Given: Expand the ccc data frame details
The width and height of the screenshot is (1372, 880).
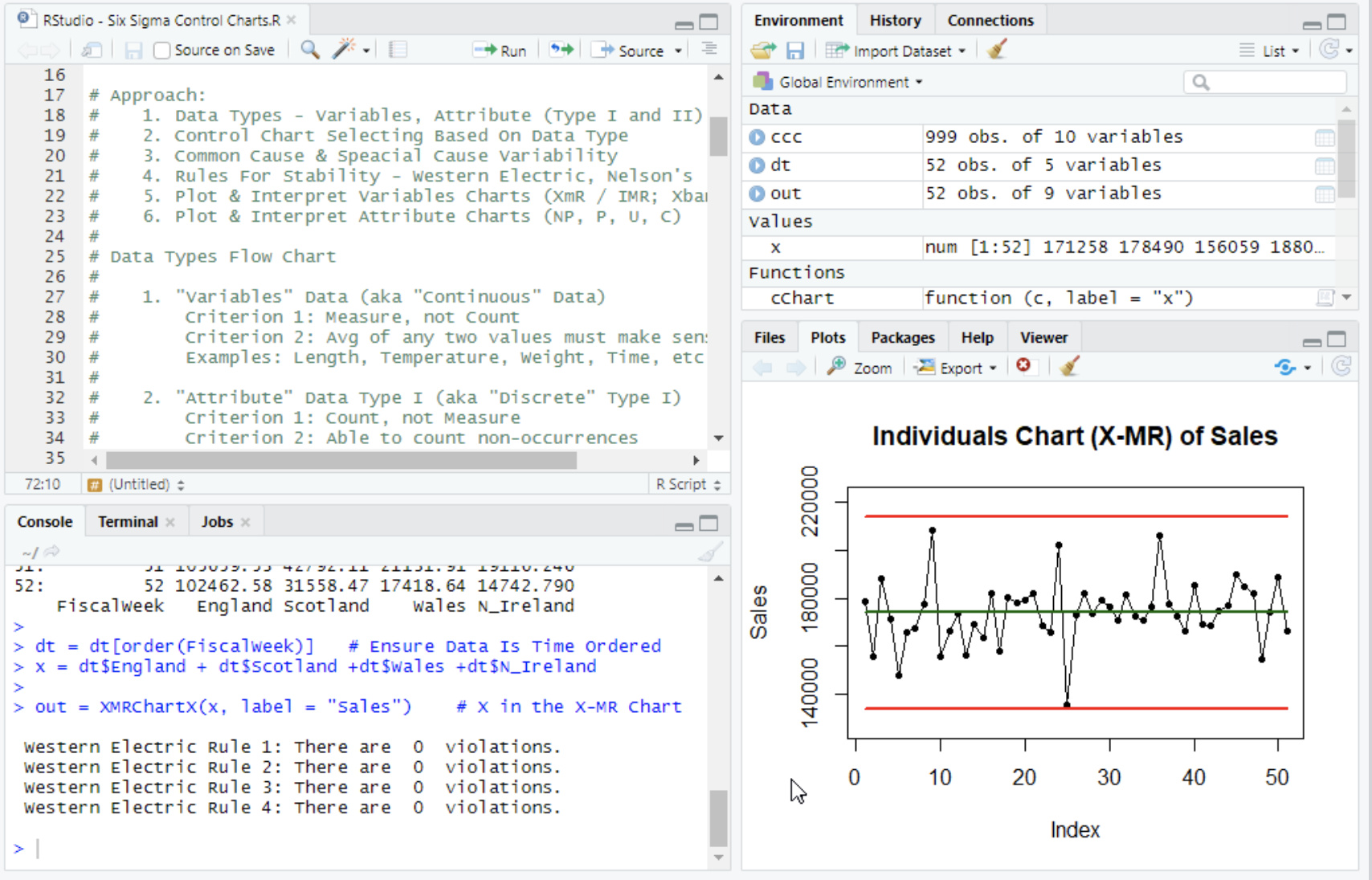Looking at the screenshot, I should click(757, 137).
